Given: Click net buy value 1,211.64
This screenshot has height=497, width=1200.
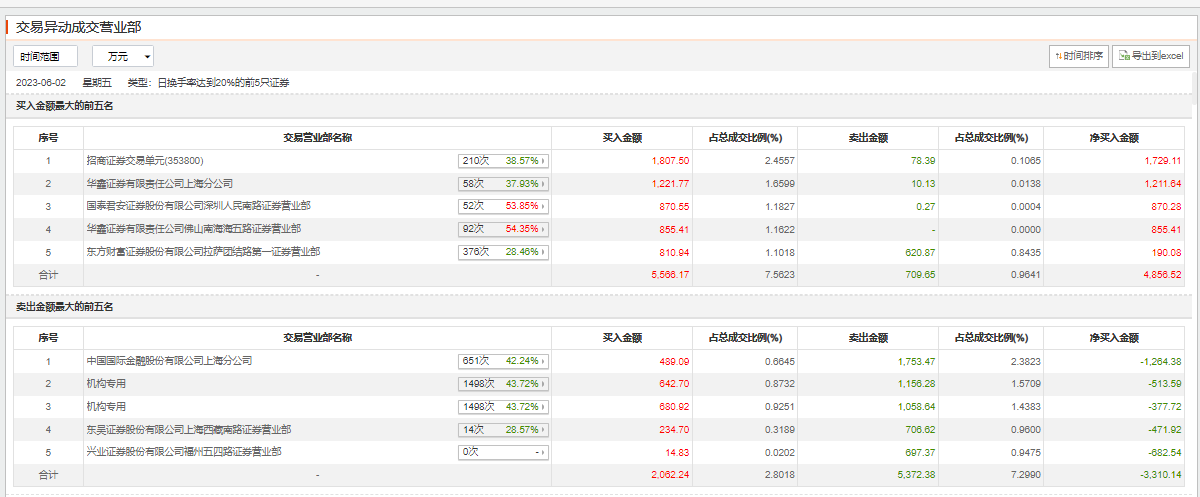Looking at the screenshot, I should point(1162,184).
